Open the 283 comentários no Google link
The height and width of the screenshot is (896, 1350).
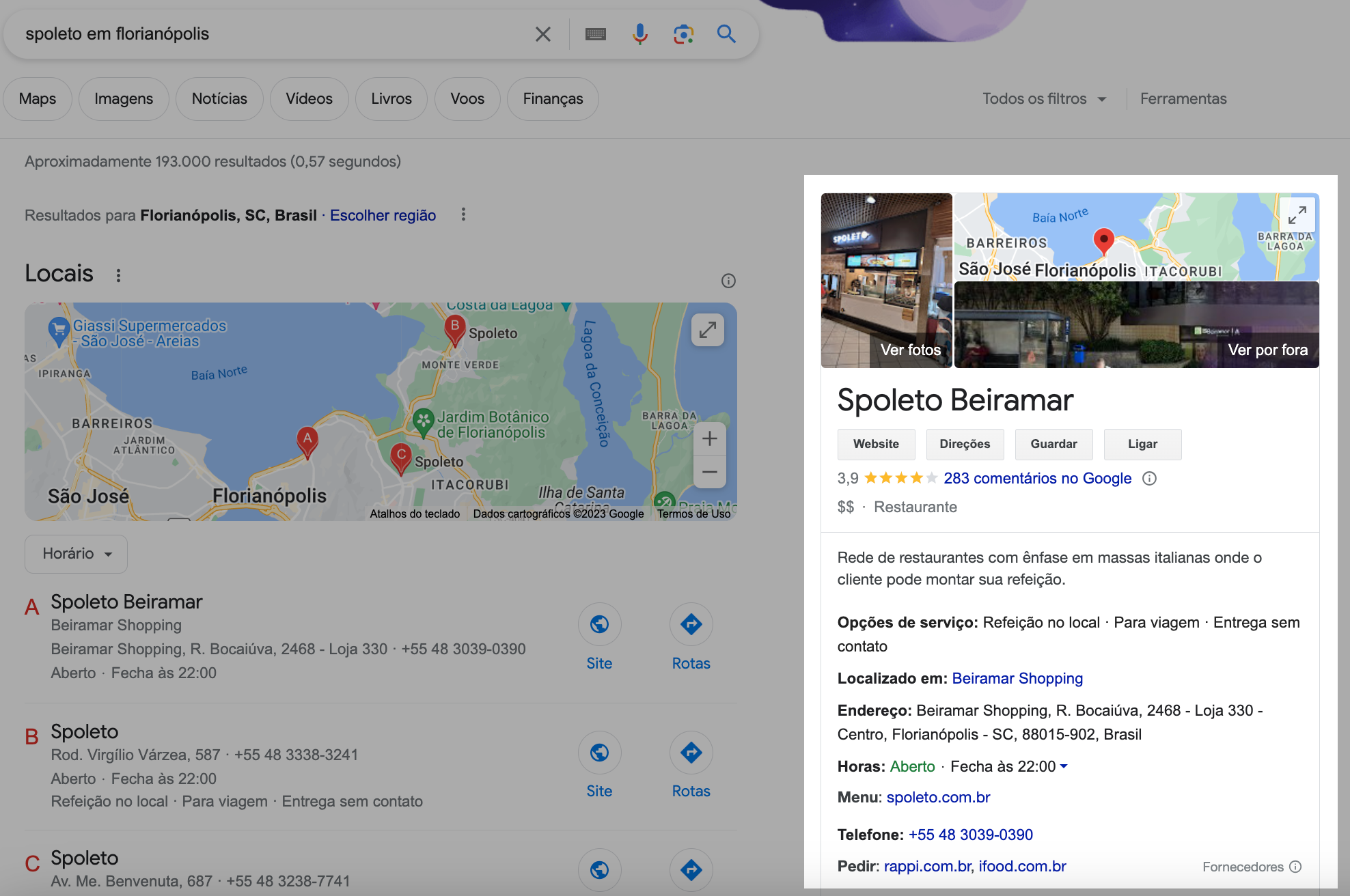[1036, 478]
